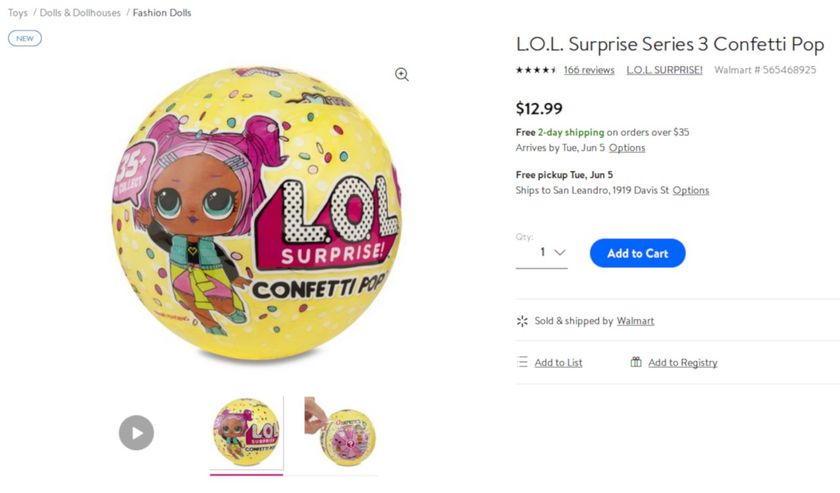Click the Add to Registry gift icon
The height and width of the screenshot is (493, 840).
tap(636, 362)
